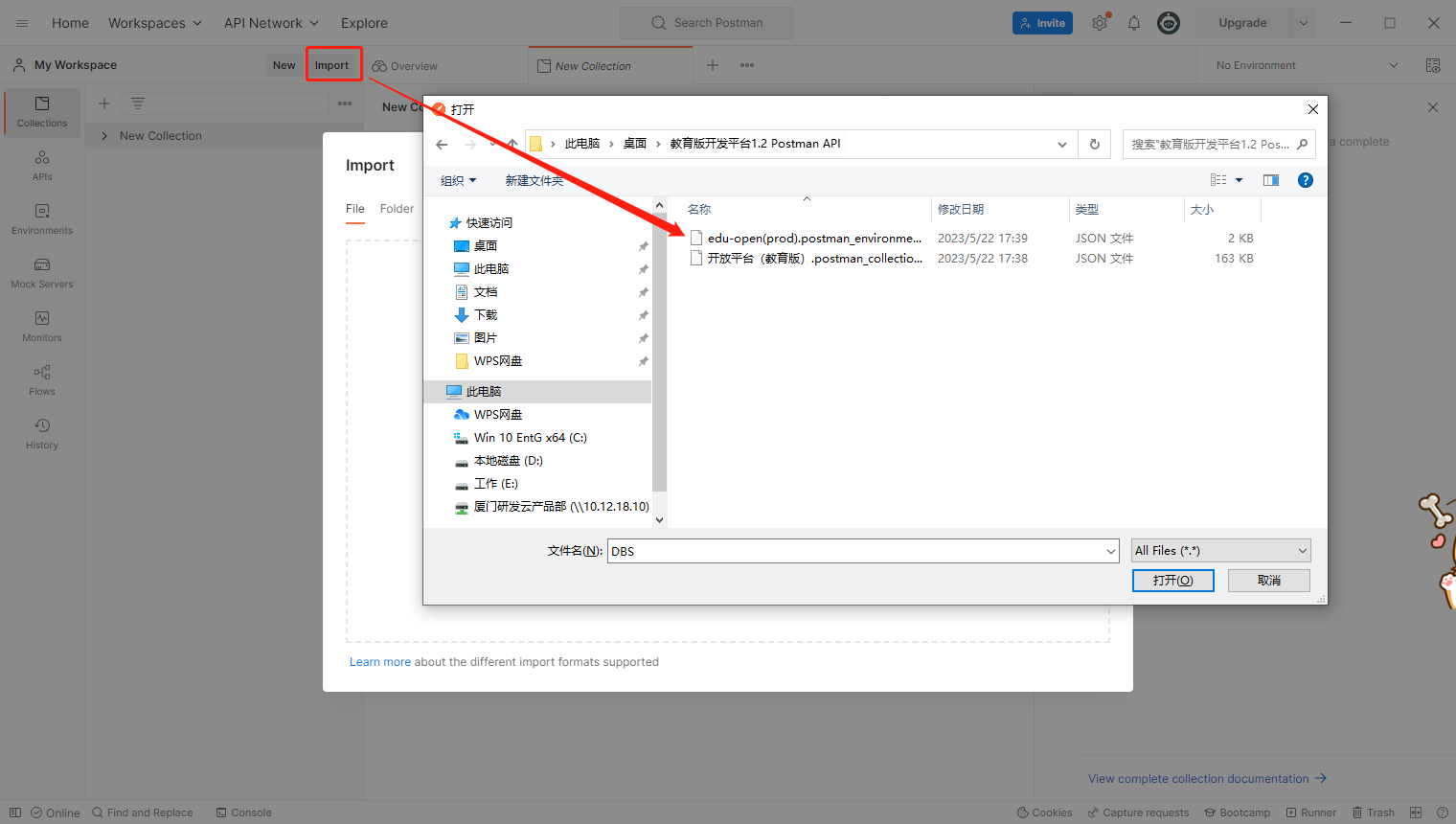This screenshot has height=824, width=1456.
Task: Click the 文件名 filename input field
Action: pos(857,551)
